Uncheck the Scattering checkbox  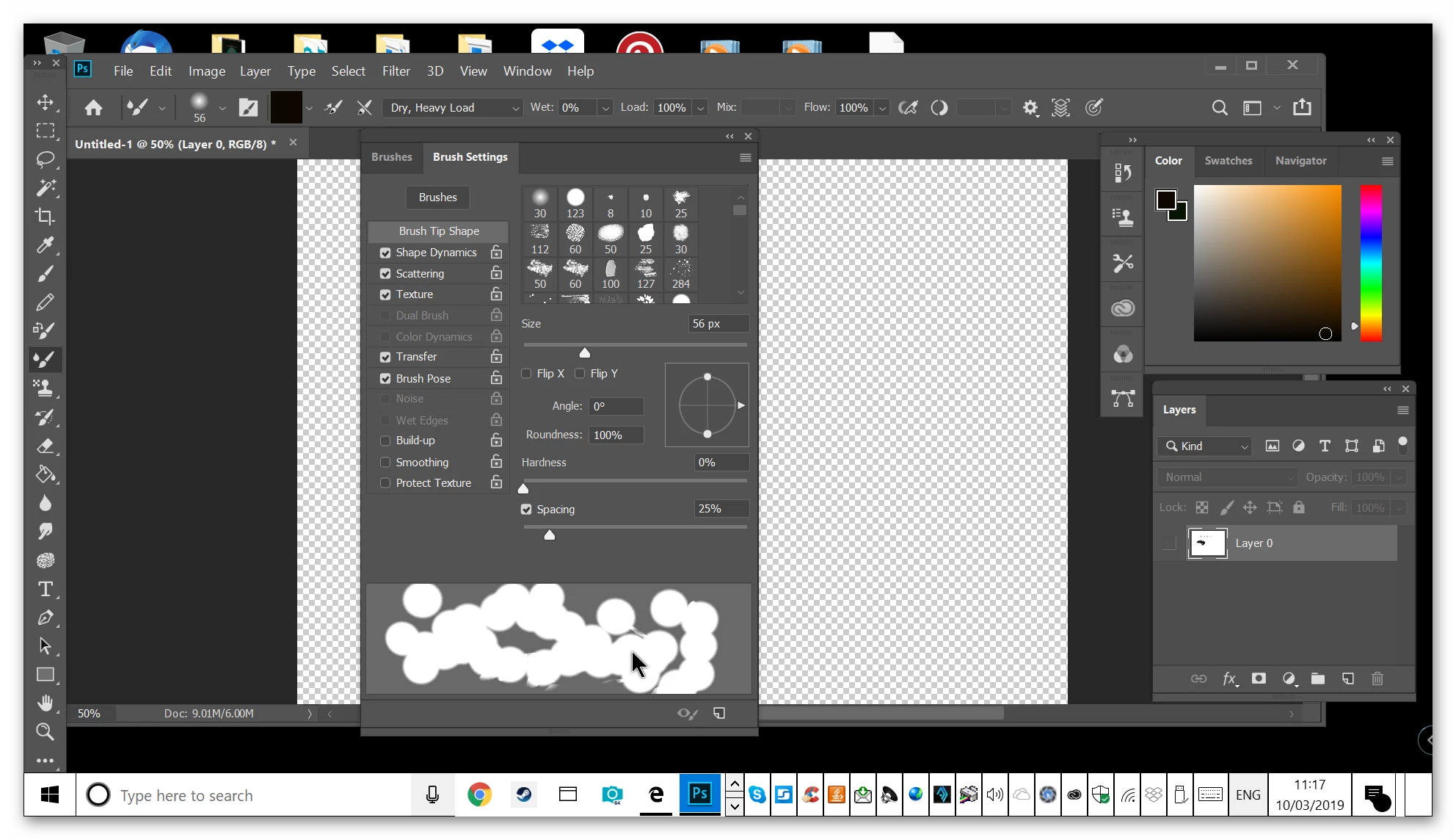click(385, 274)
